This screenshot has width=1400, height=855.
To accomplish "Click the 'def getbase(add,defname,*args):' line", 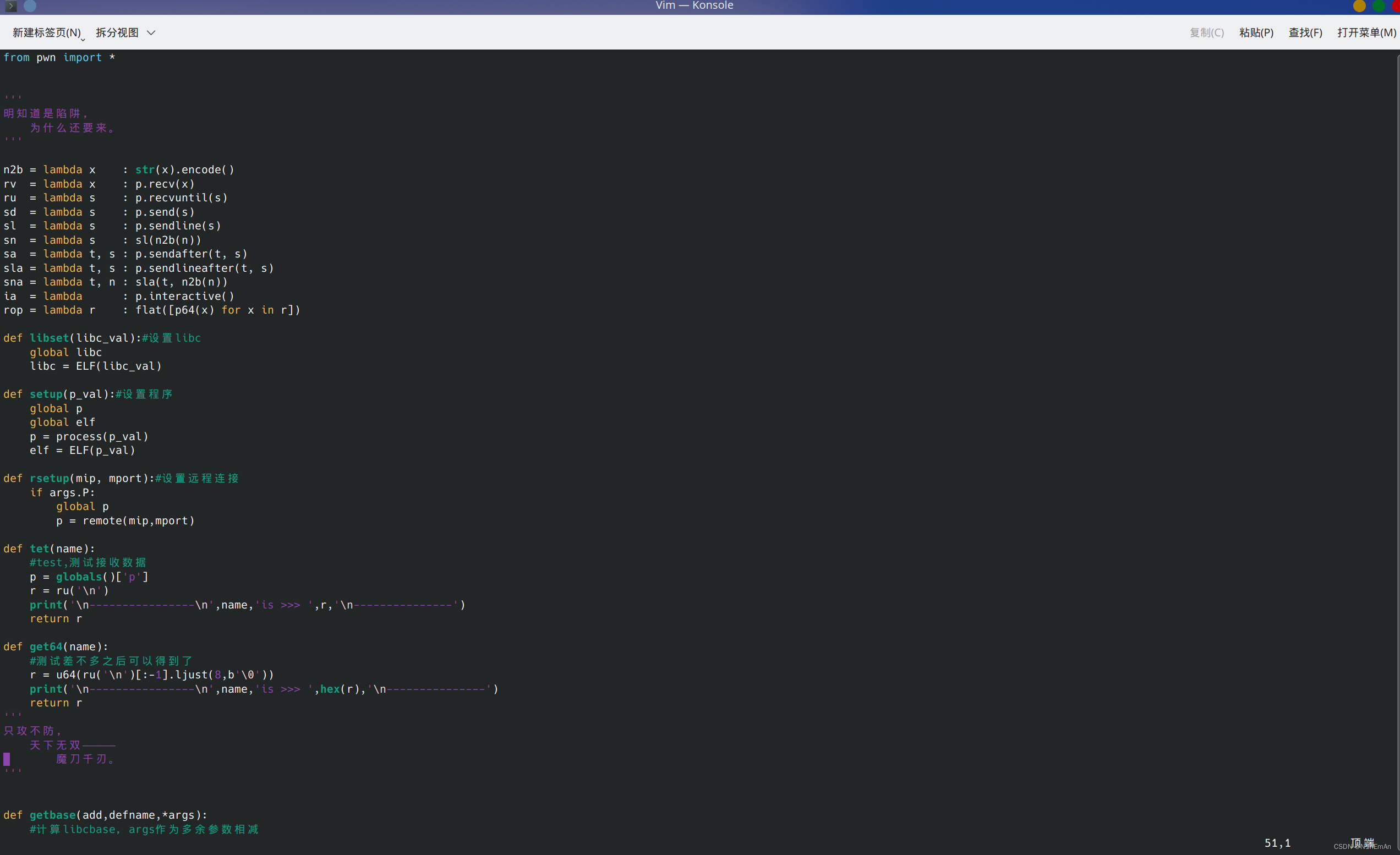I will point(106,815).
